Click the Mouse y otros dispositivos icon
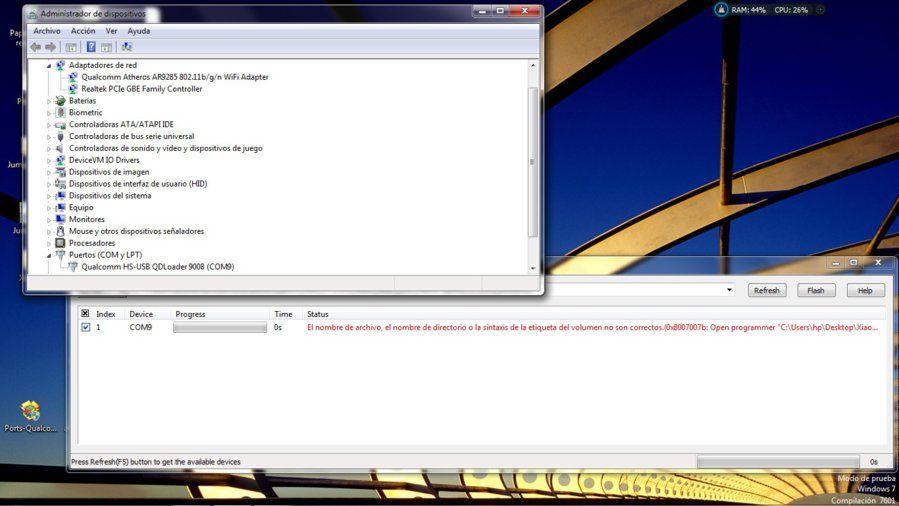The height and width of the screenshot is (506, 899). tap(60, 231)
